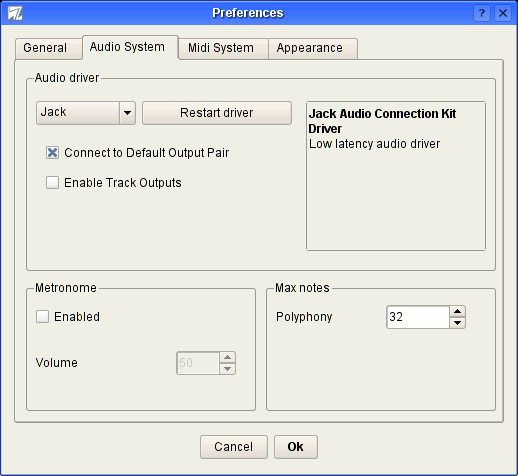The height and width of the screenshot is (476, 518).
Task: Click the metronome Volume down arrow
Action: pyautogui.click(x=227, y=369)
